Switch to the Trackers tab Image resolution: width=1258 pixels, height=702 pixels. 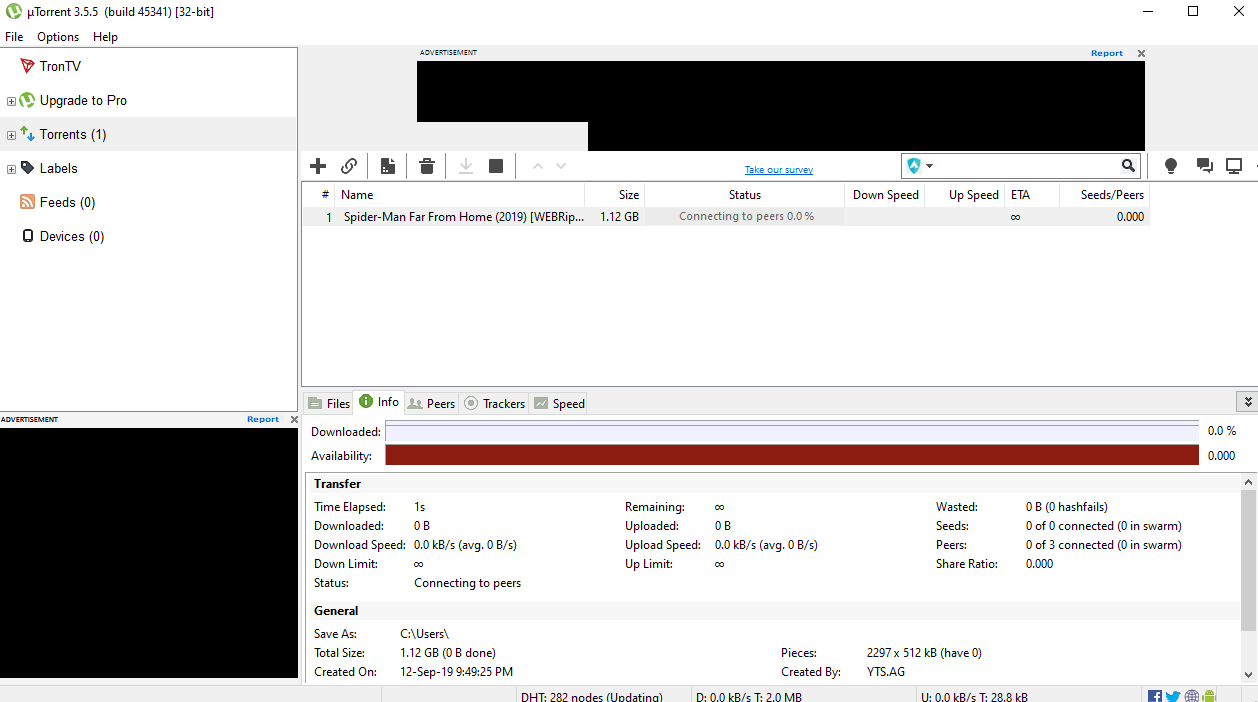click(494, 403)
